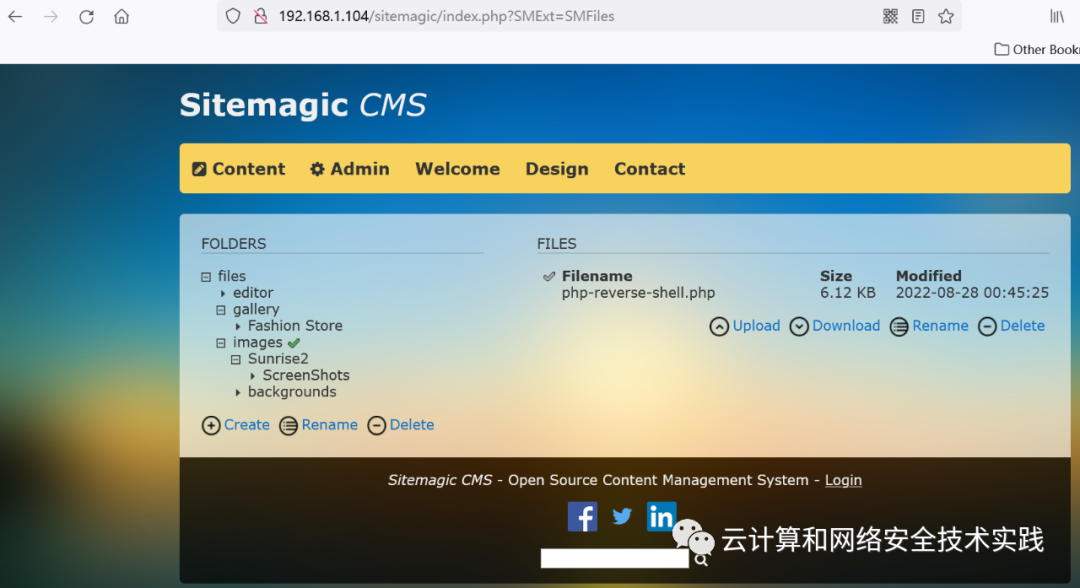Select the editor folder
Screen dimensions: 1080x588
click(253, 293)
